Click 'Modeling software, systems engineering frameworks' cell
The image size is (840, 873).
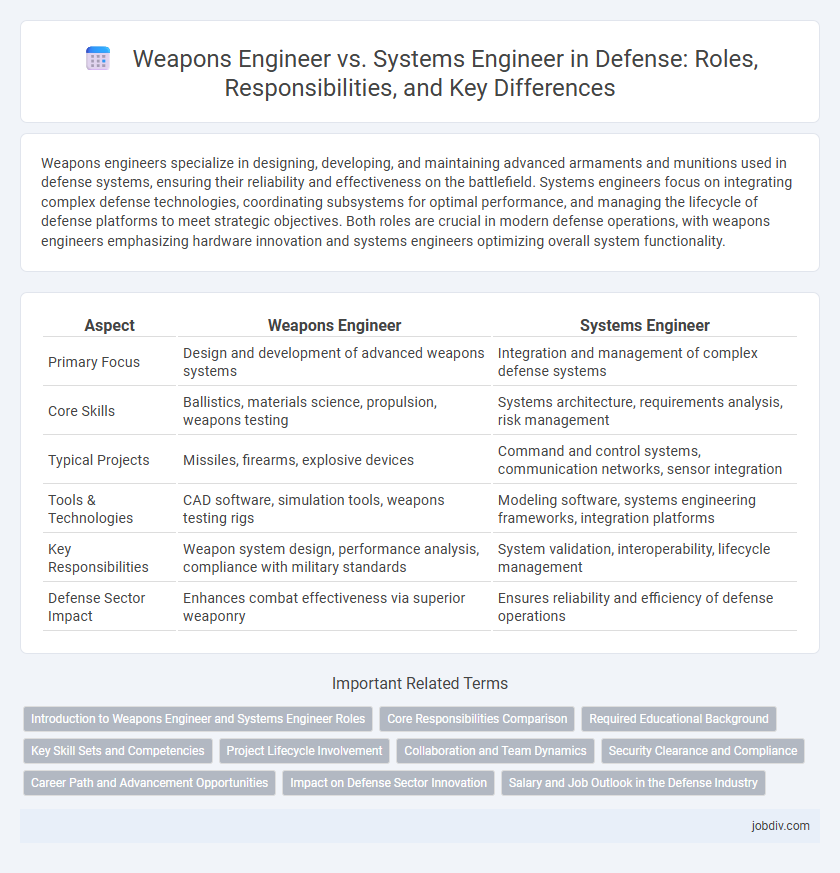(645, 509)
